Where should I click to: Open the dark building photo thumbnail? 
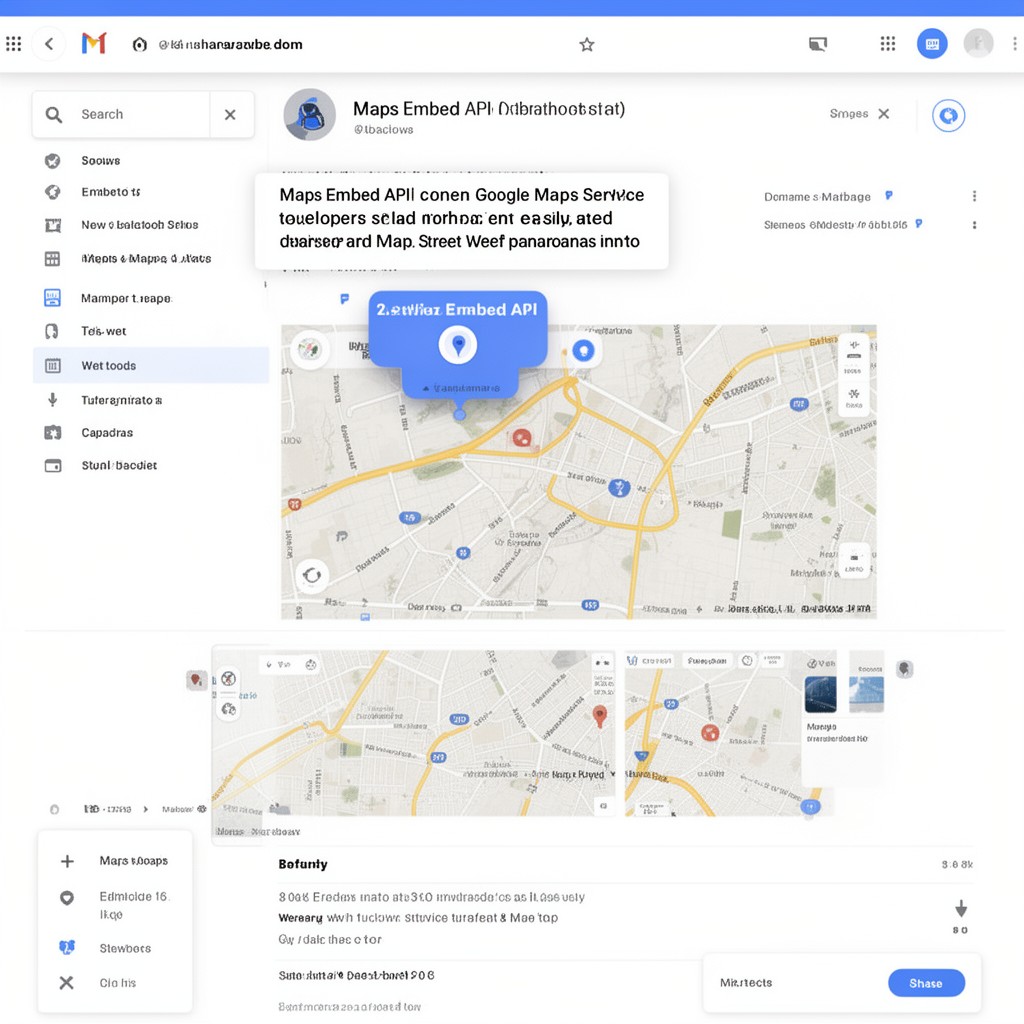[820, 694]
